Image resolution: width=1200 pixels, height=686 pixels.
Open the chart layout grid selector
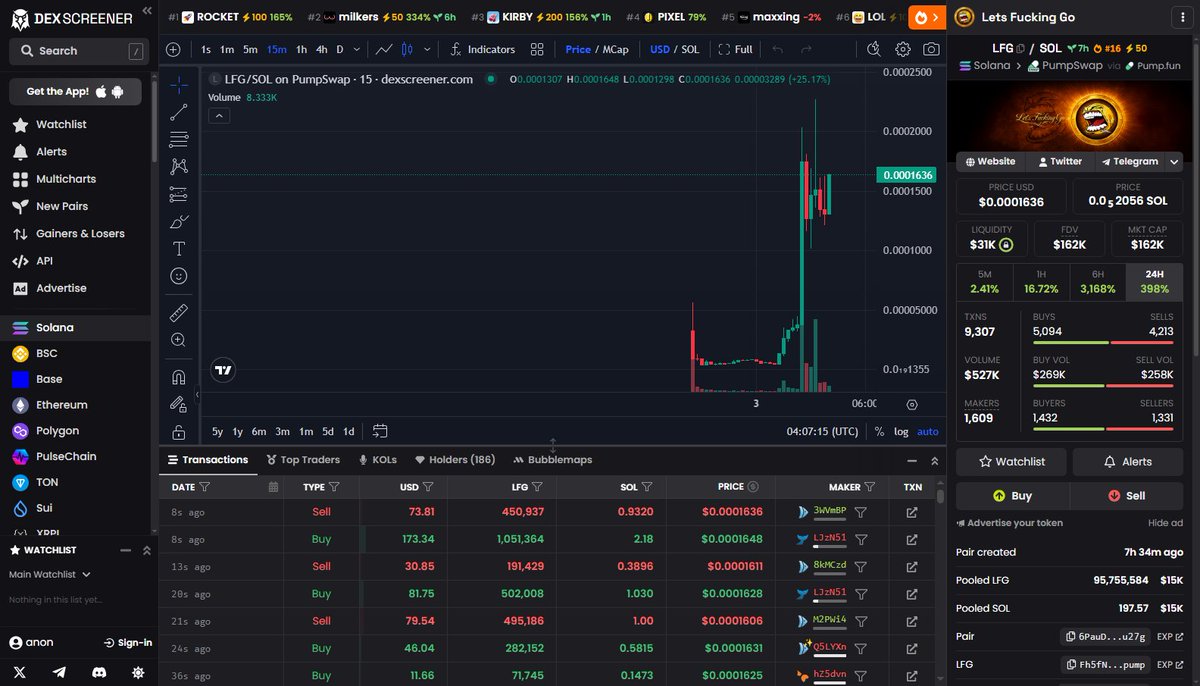pyautogui.click(x=537, y=49)
